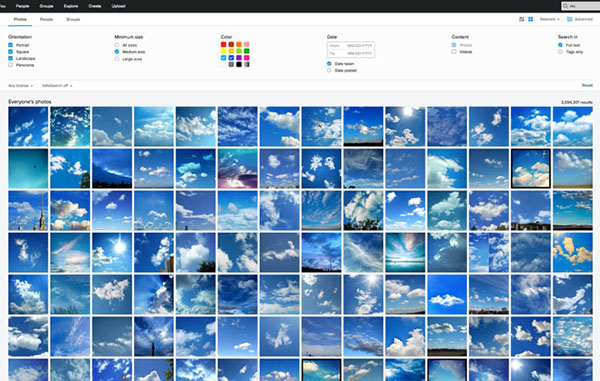Image resolution: width=600 pixels, height=381 pixels.
Task: Select the Medium minimum size option
Action: click(x=117, y=52)
